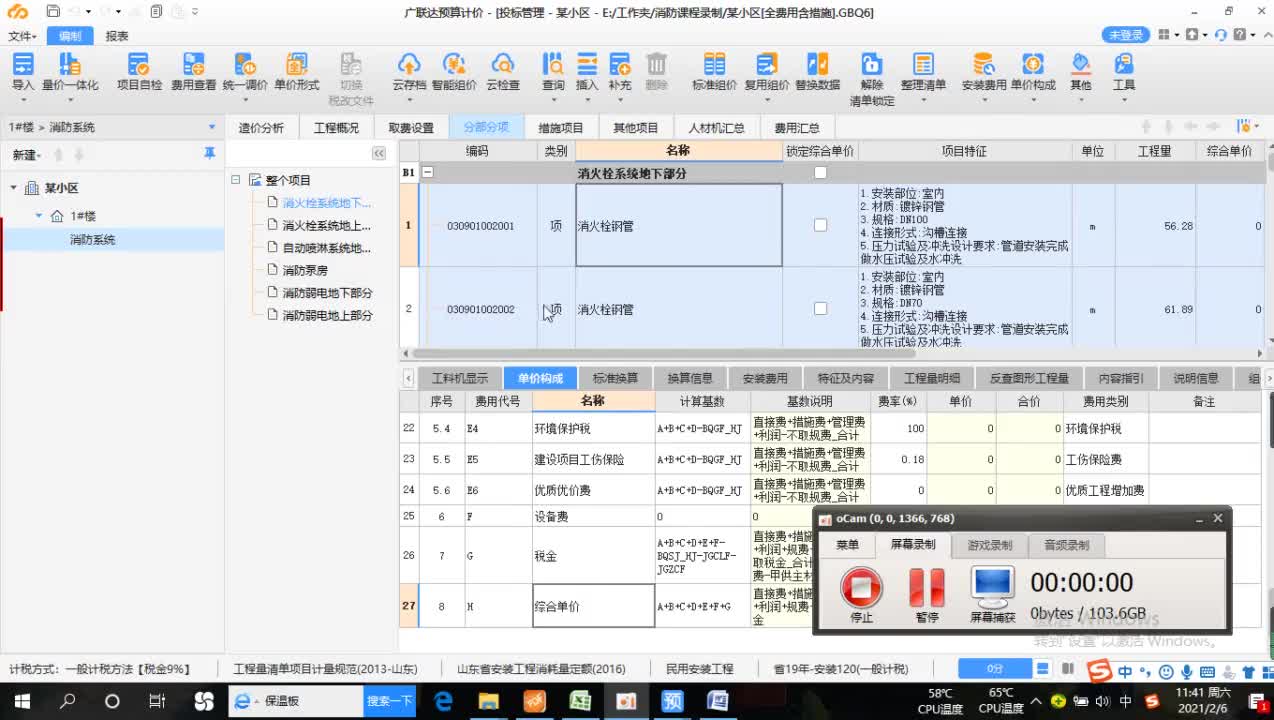Open 整理清单 organize list tool
1274x720 pixels.
tap(923, 72)
